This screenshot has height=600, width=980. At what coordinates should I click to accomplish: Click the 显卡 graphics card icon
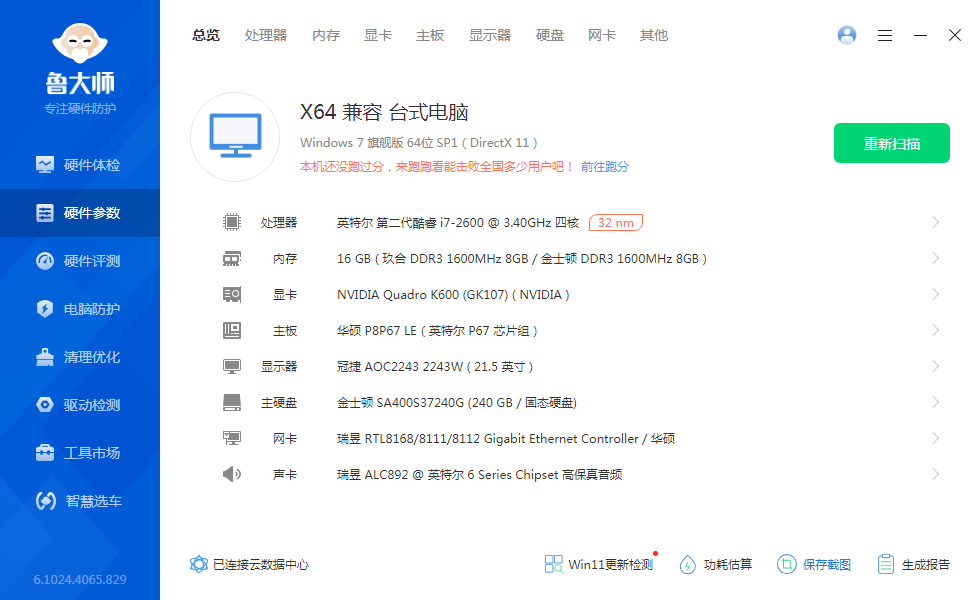[232, 294]
